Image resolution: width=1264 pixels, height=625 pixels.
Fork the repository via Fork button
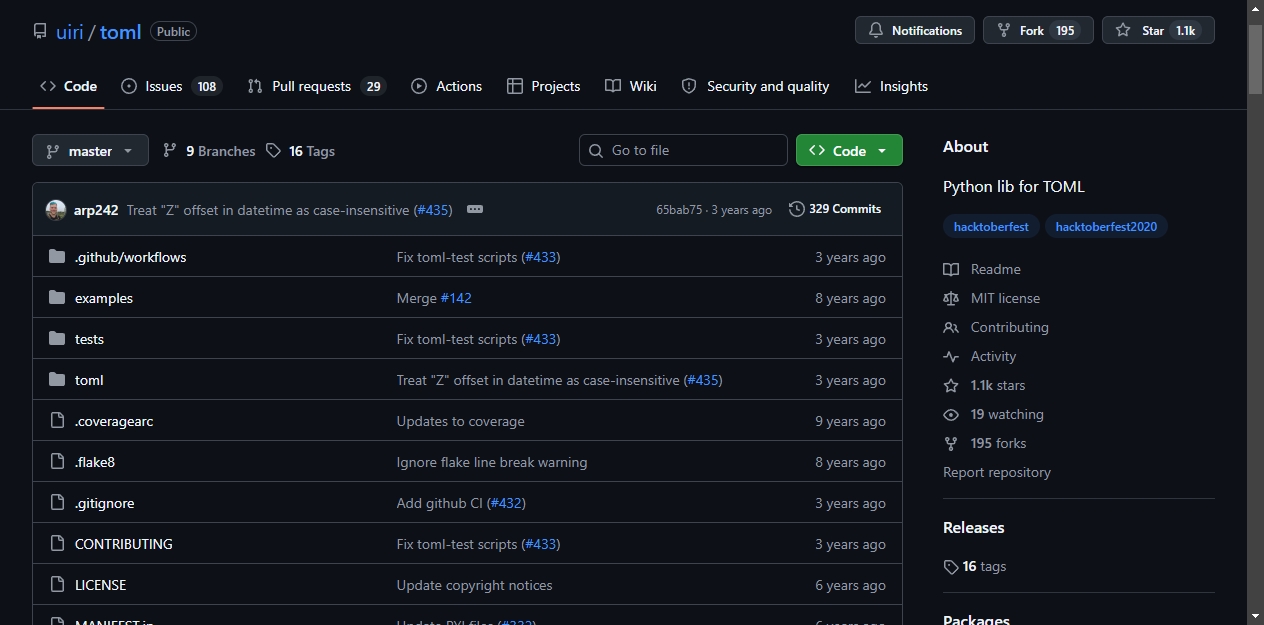(x=1038, y=30)
